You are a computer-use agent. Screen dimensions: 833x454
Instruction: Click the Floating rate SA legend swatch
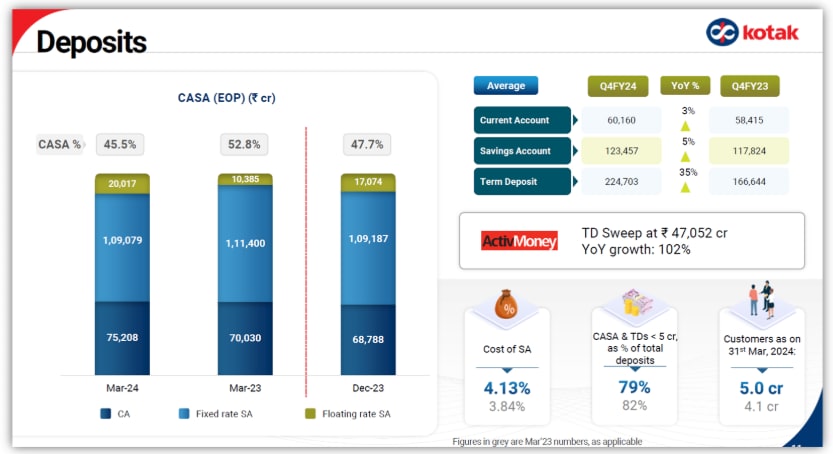pyautogui.click(x=310, y=413)
